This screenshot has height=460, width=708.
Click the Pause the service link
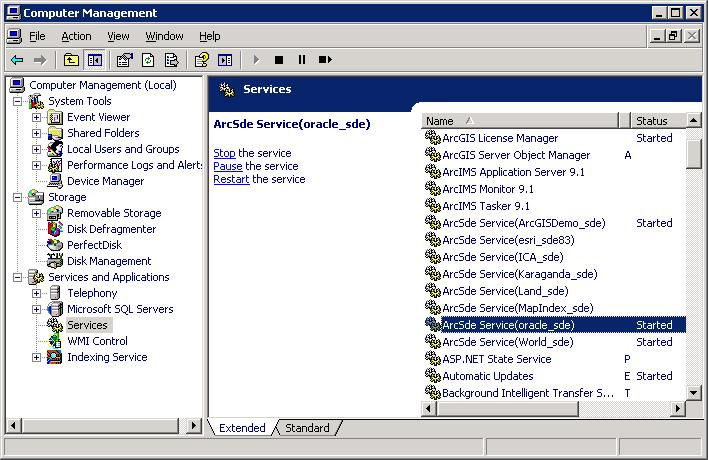tap(228, 166)
